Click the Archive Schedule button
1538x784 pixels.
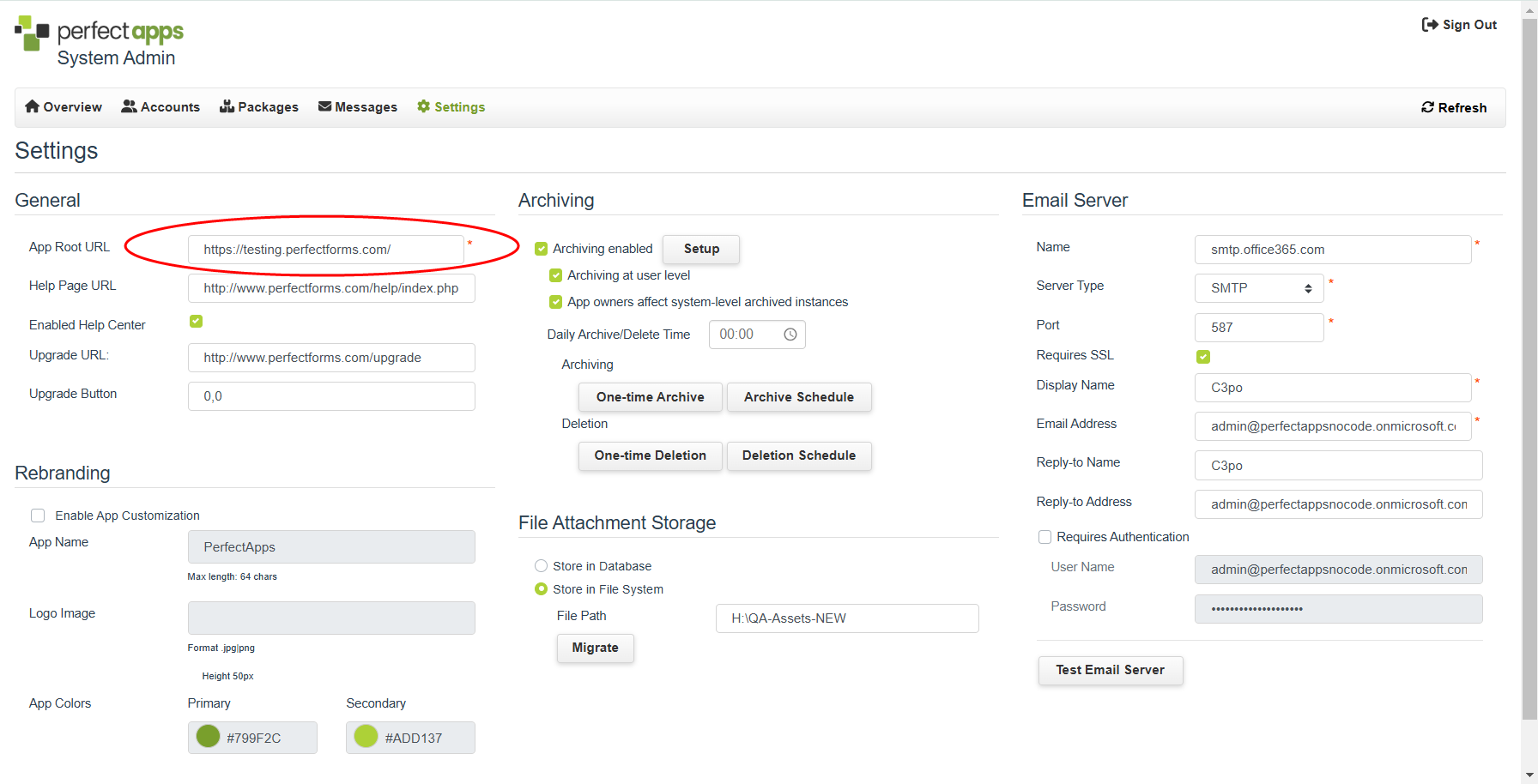coord(798,397)
